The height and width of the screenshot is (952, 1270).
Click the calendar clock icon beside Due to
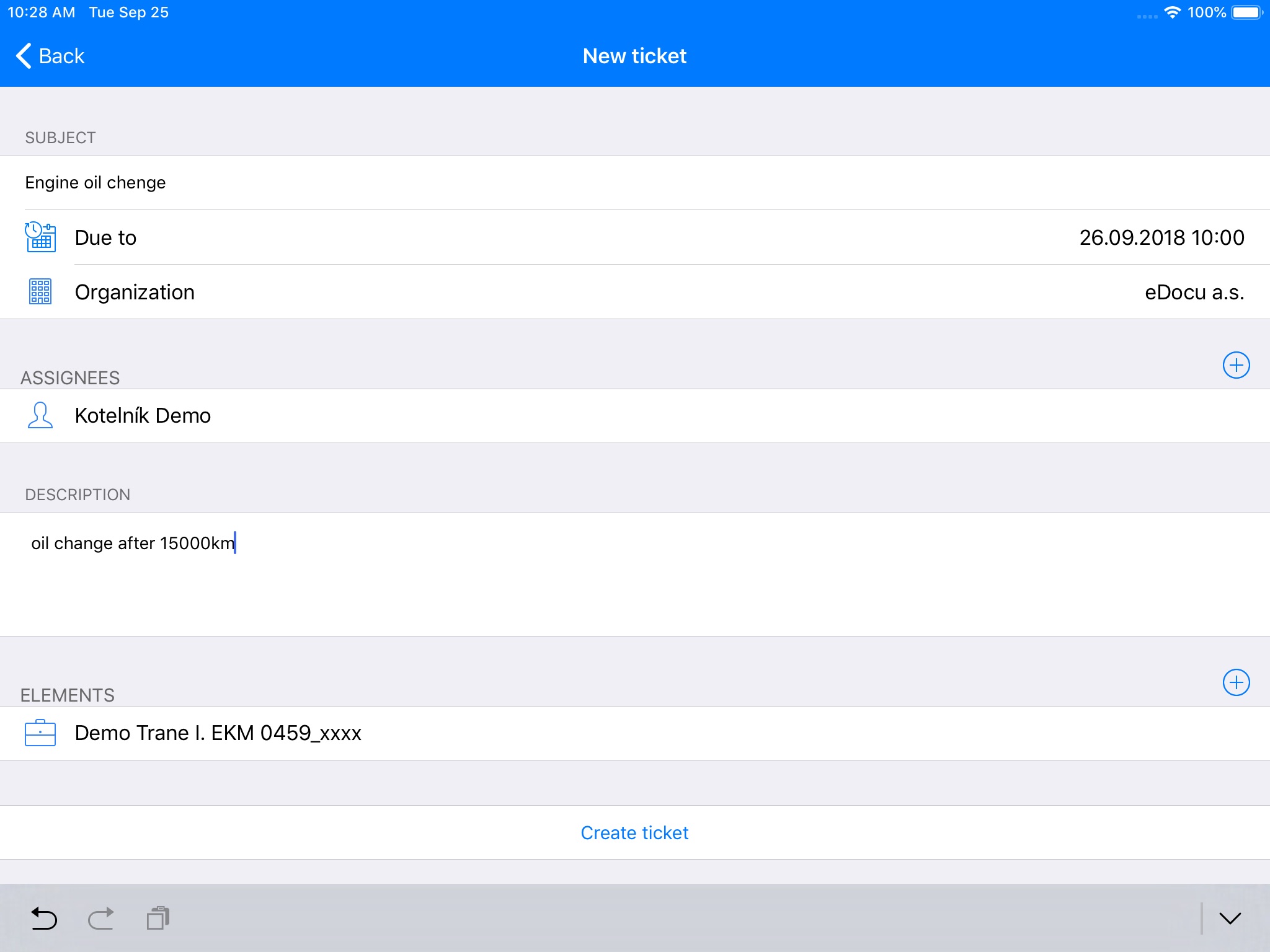pyautogui.click(x=40, y=237)
